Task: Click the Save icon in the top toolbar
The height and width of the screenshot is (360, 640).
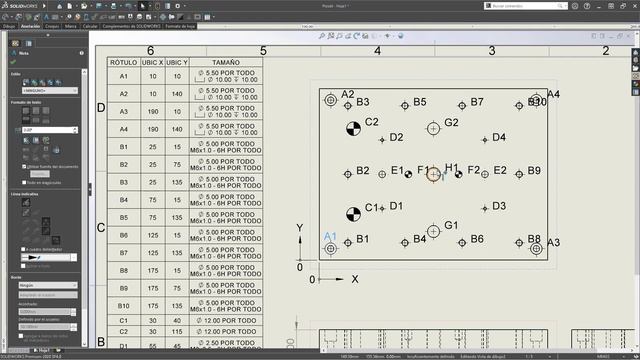Action: point(99,6)
